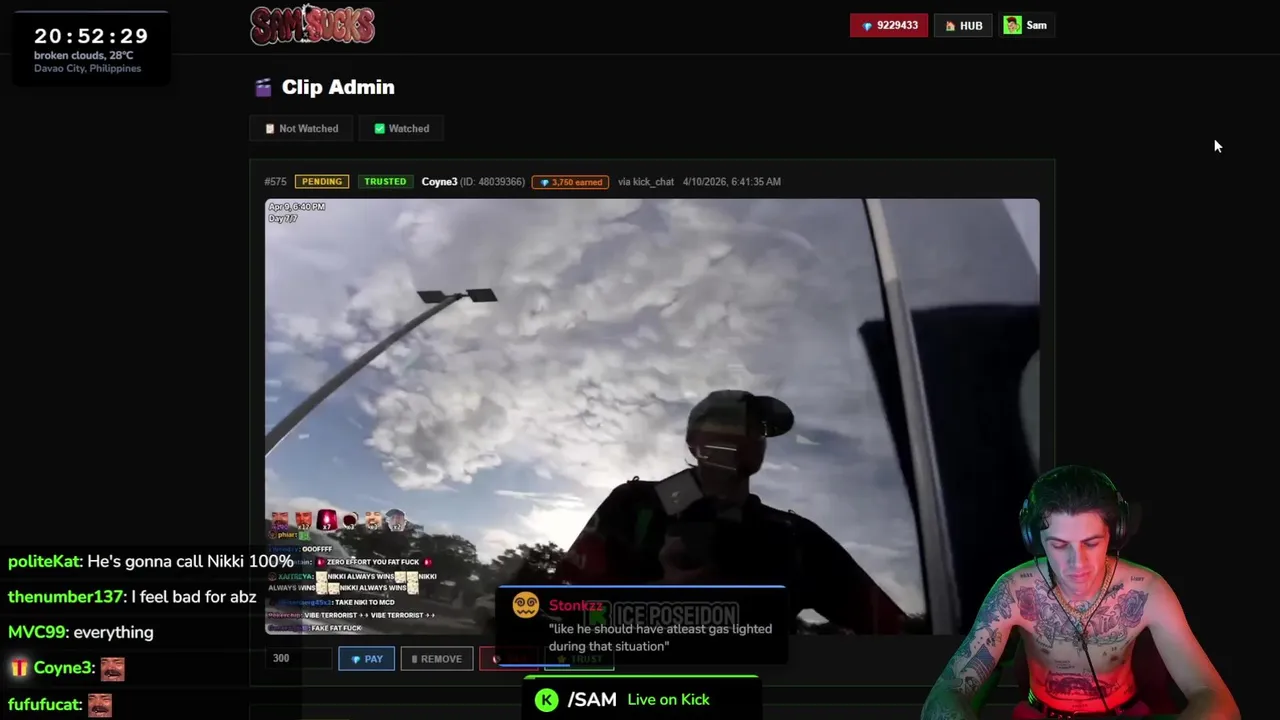The image size is (1280, 720).
Task: Click the Clip Admin clapperboard icon
Action: tap(263, 88)
